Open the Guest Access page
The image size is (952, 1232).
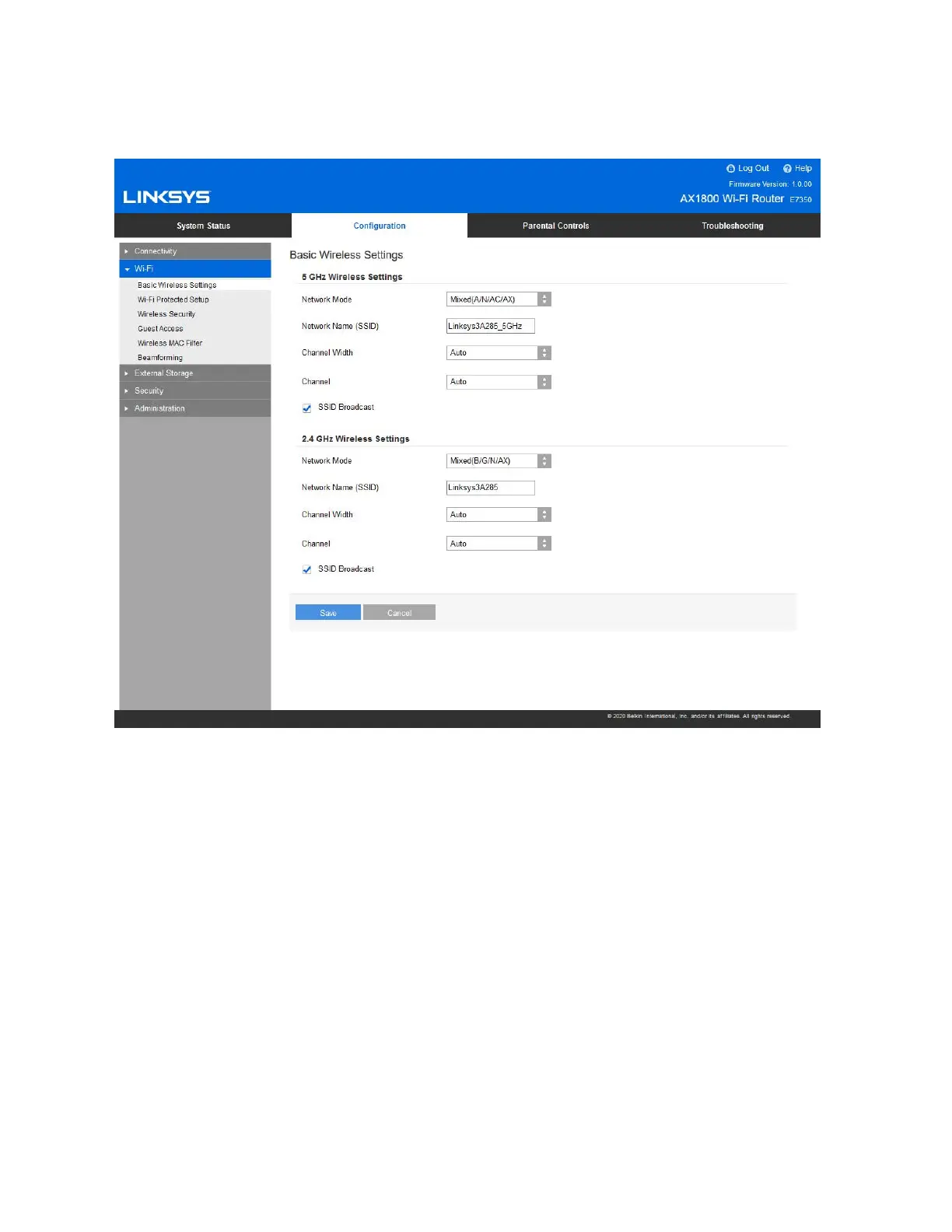pos(160,329)
